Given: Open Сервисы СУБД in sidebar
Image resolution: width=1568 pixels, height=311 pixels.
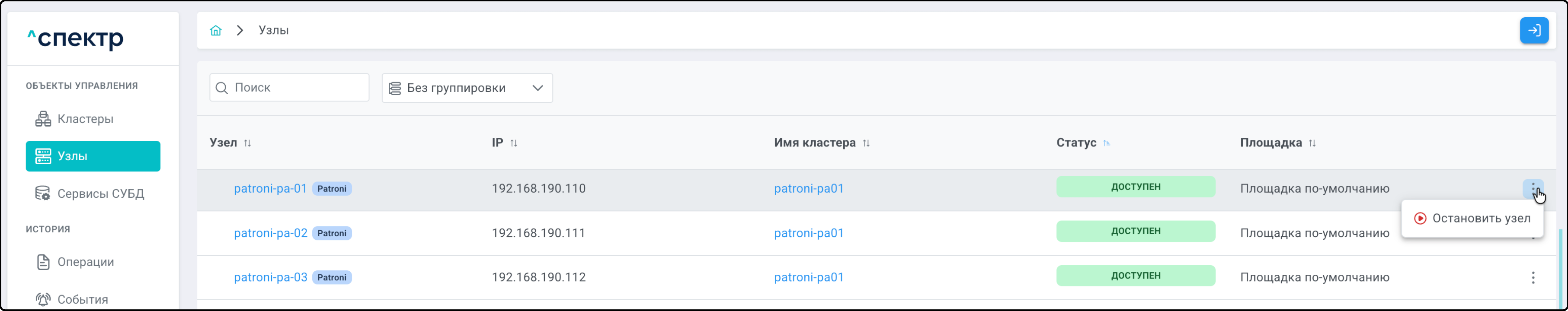Looking at the screenshot, I should click(100, 194).
